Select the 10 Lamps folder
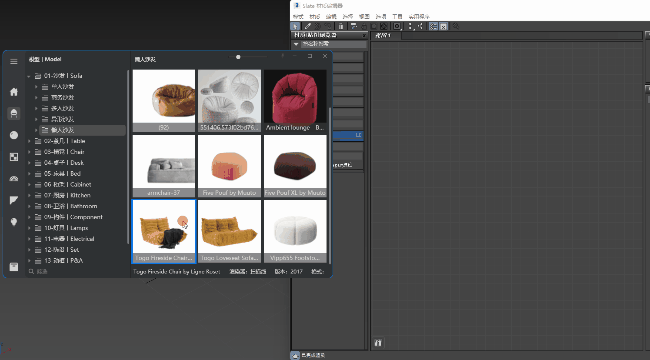The height and width of the screenshot is (360, 650). coord(66,228)
